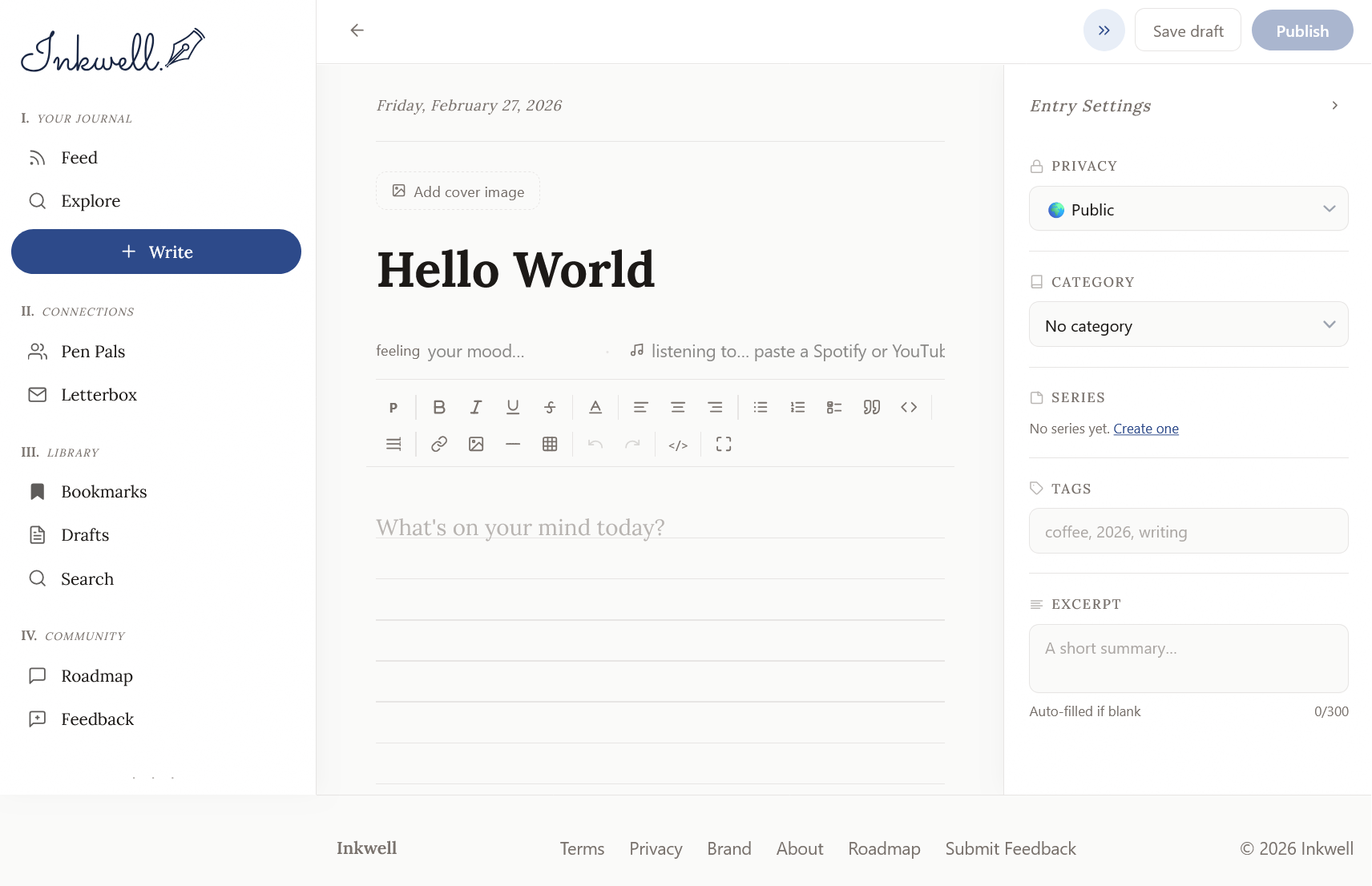Click the blockquote icon
The image size is (1372, 886).
[x=872, y=407]
